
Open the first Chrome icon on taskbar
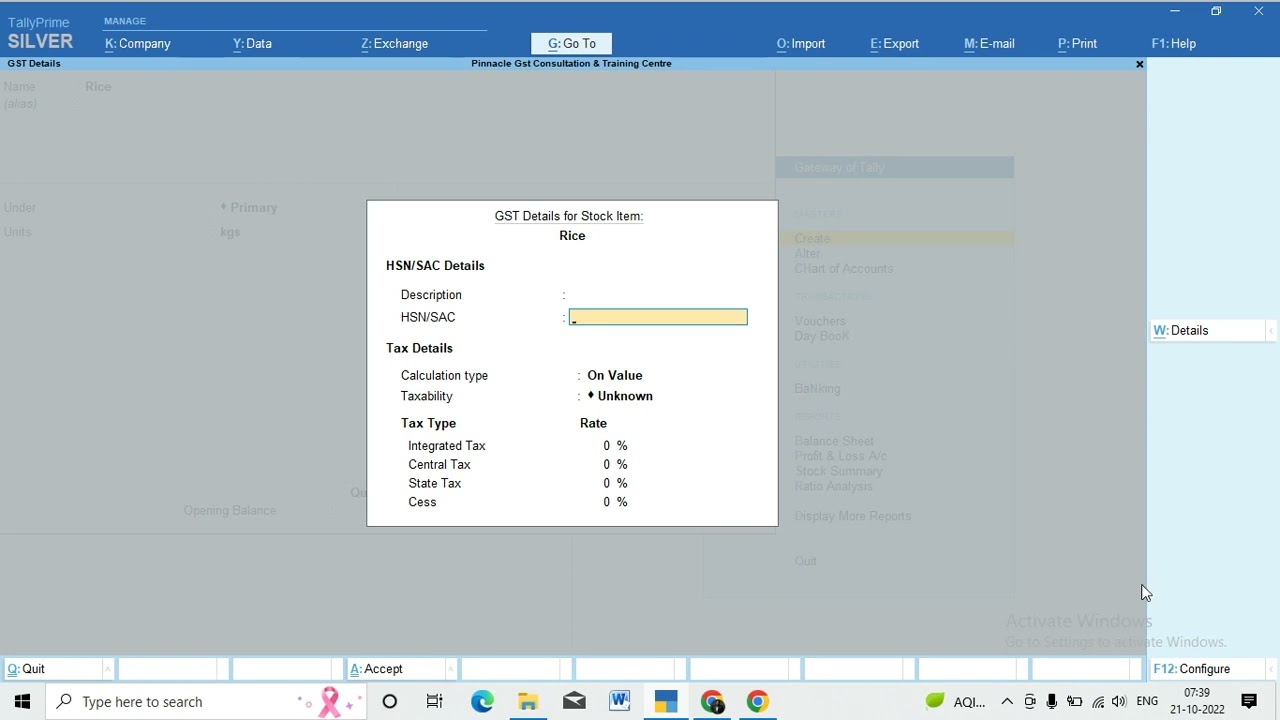[712, 702]
